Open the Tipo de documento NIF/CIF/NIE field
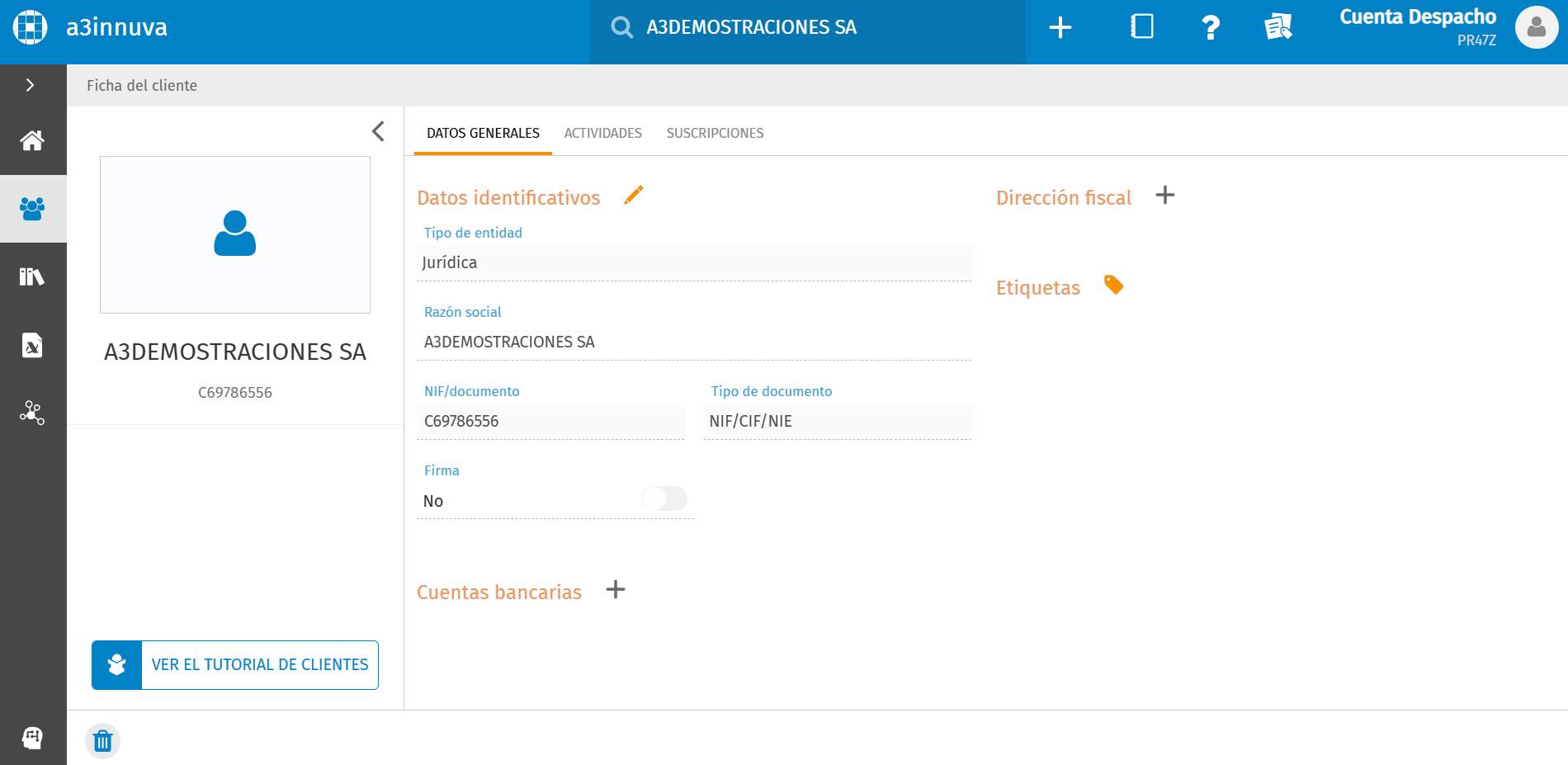1568x765 pixels. point(838,422)
